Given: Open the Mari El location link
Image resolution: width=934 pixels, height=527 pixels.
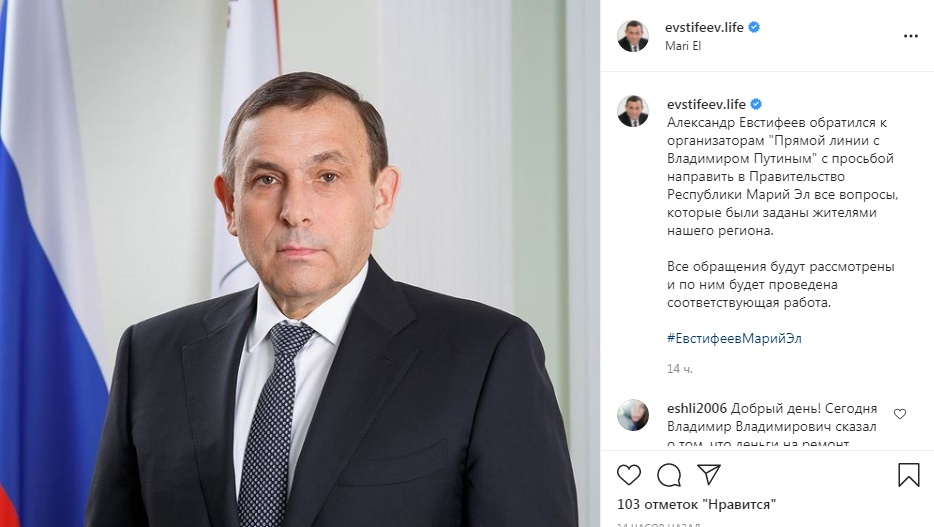Looking at the screenshot, I should coord(683,46).
